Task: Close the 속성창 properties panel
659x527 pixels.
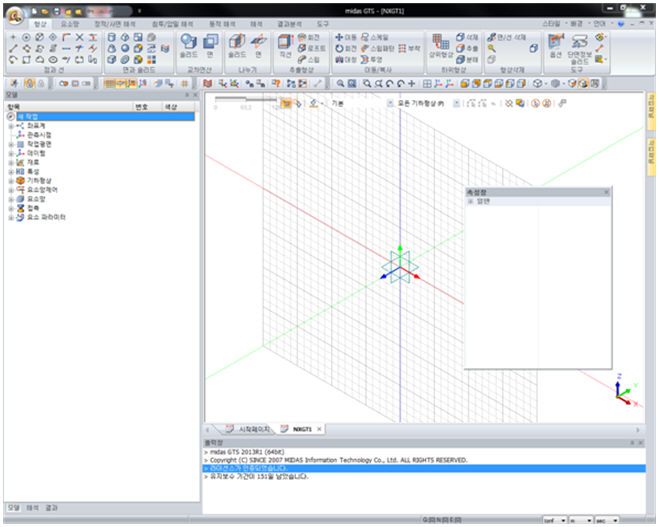Action: pyautogui.click(x=605, y=191)
